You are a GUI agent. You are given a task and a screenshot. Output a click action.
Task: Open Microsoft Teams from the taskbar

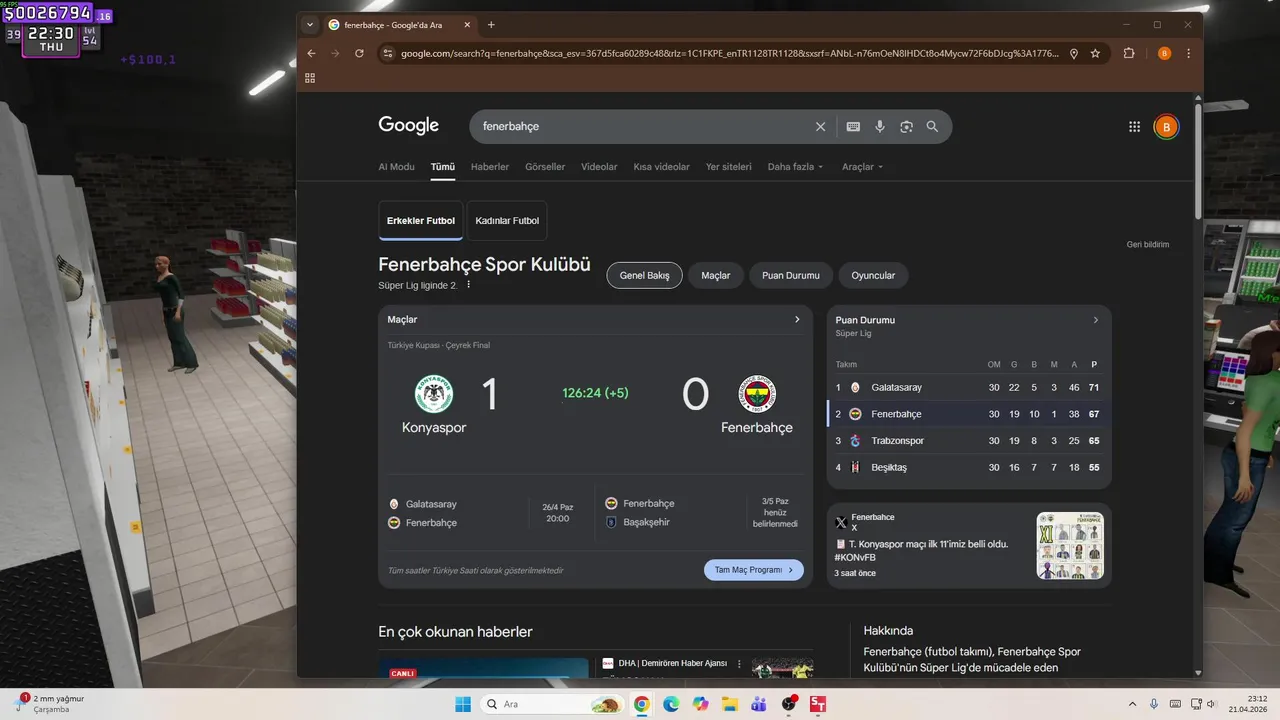point(759,704)
